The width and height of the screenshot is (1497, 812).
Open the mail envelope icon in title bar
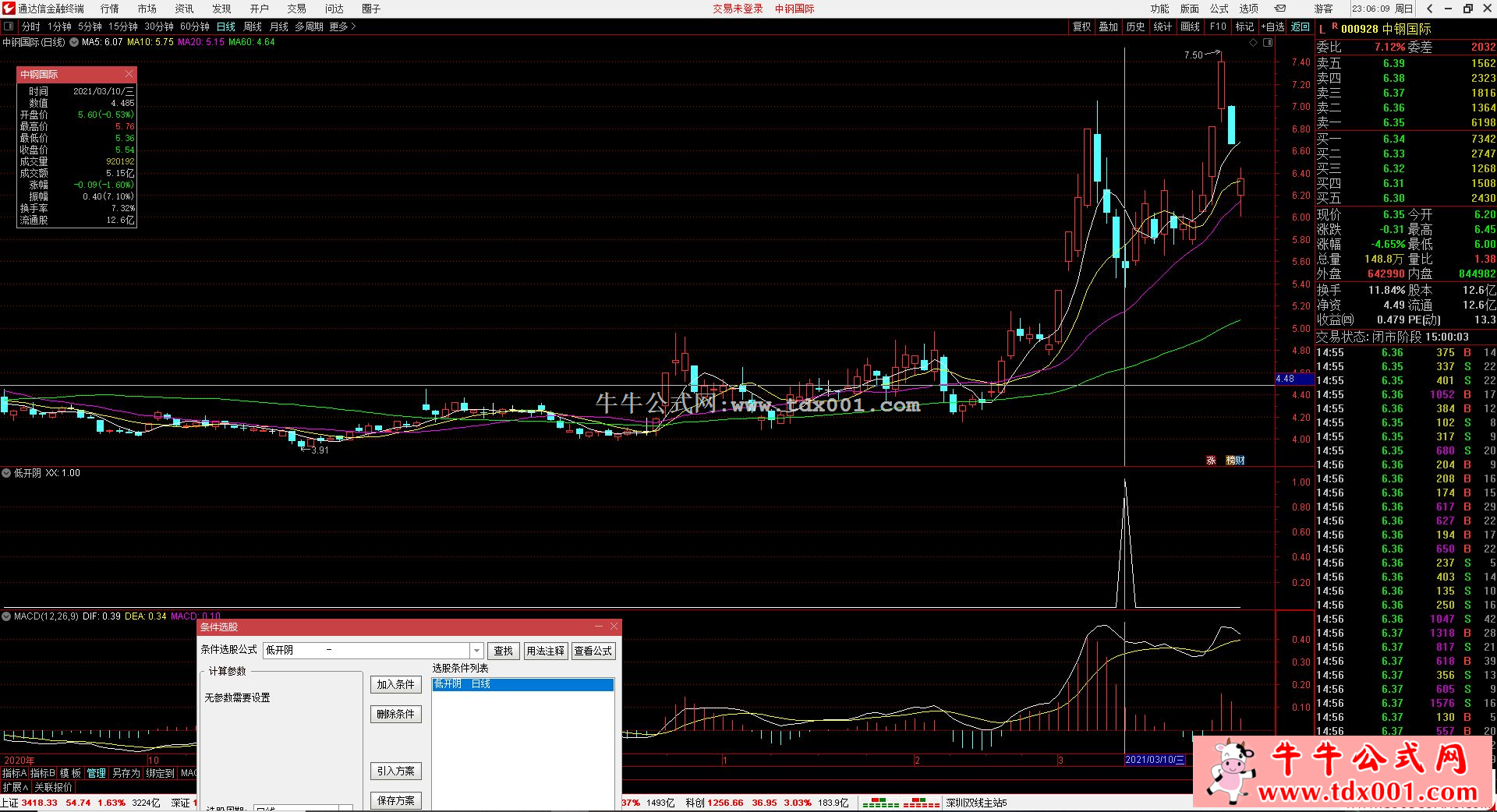1280,9
